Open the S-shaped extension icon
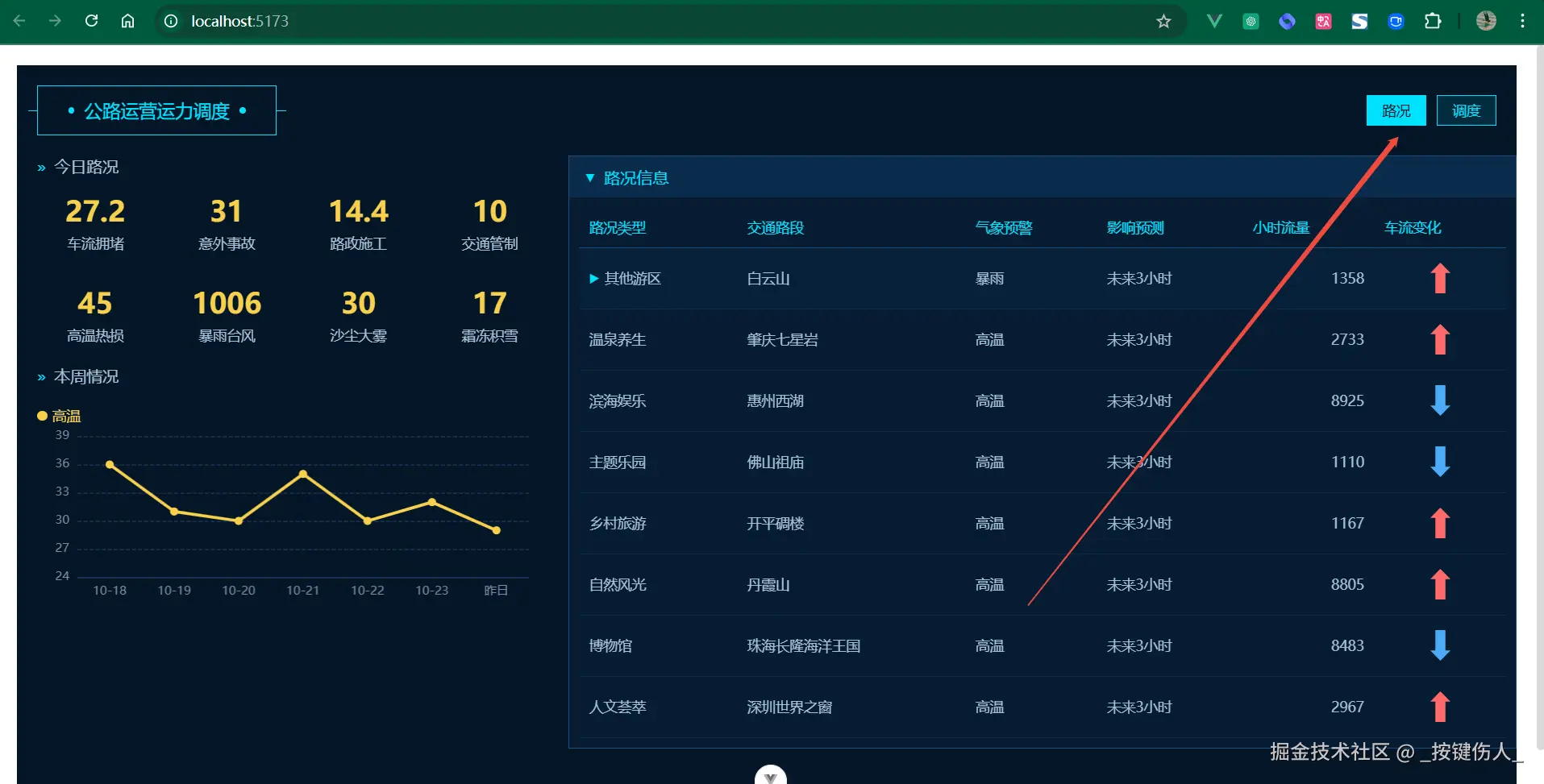 pos(1359,21)
